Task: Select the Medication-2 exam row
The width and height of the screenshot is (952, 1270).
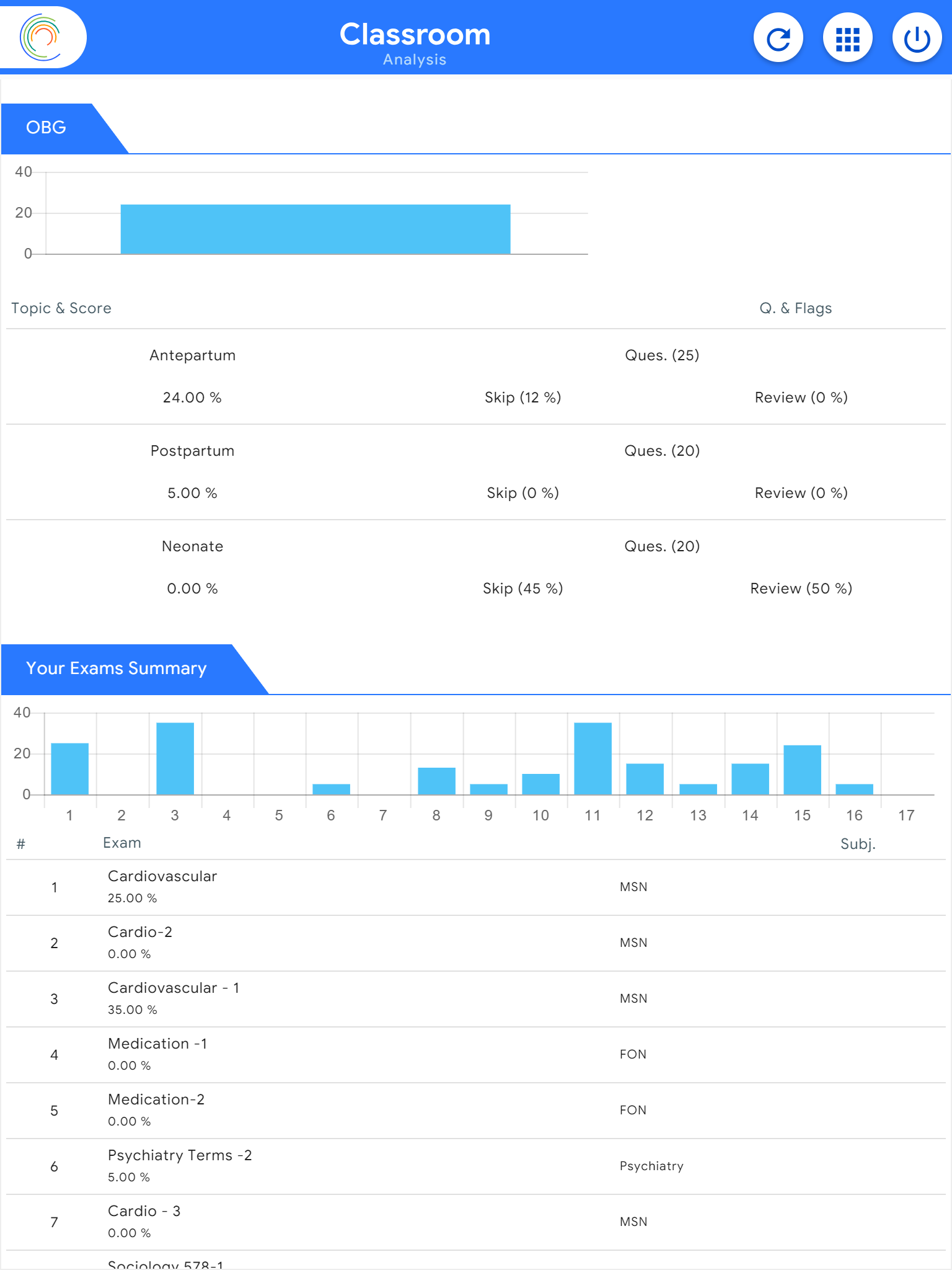Action: click(156, 1100)
